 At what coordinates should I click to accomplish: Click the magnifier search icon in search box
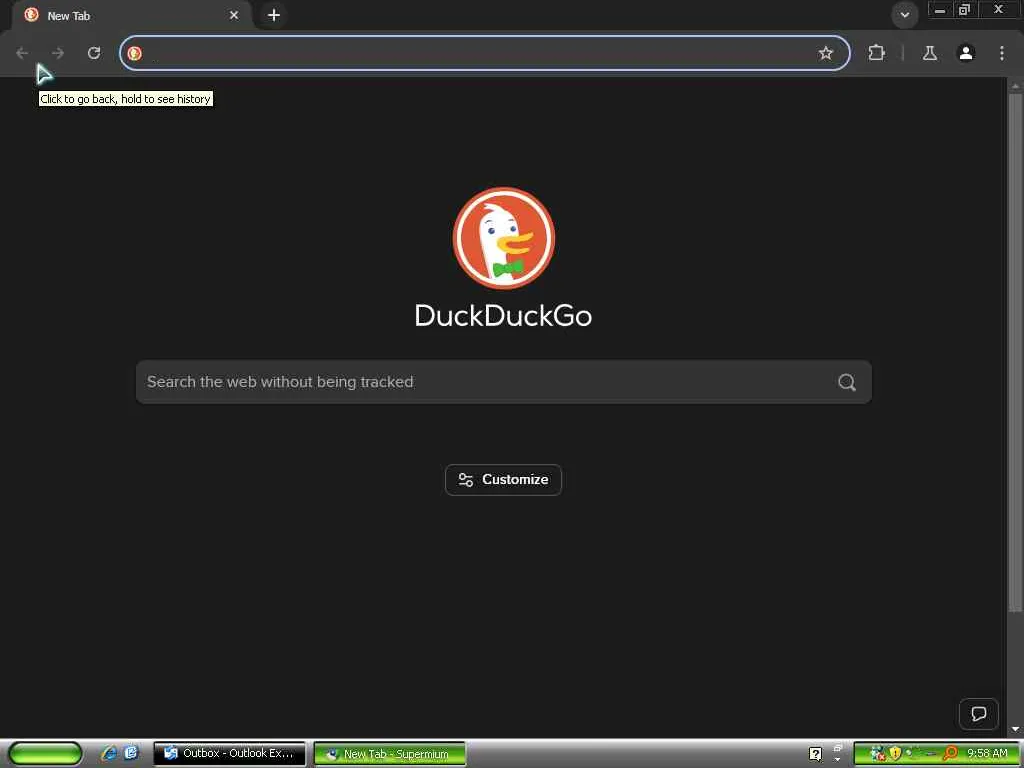point(846,382)
